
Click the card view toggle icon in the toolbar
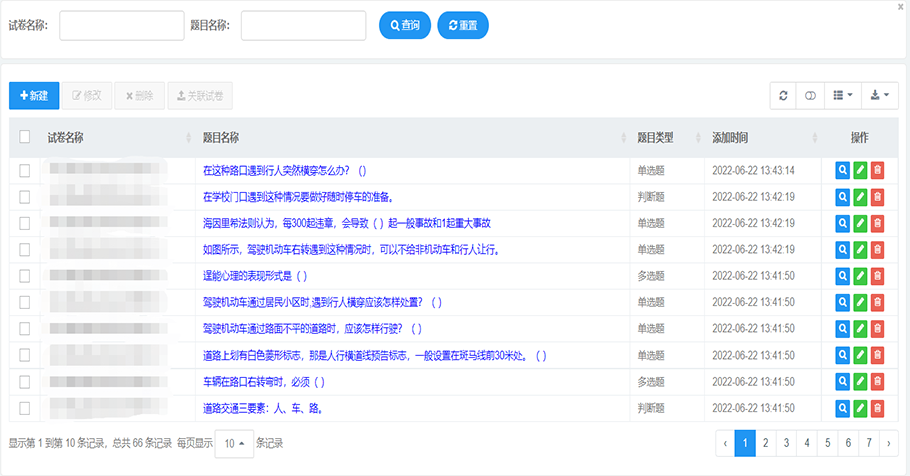click(x=811, y=95)
